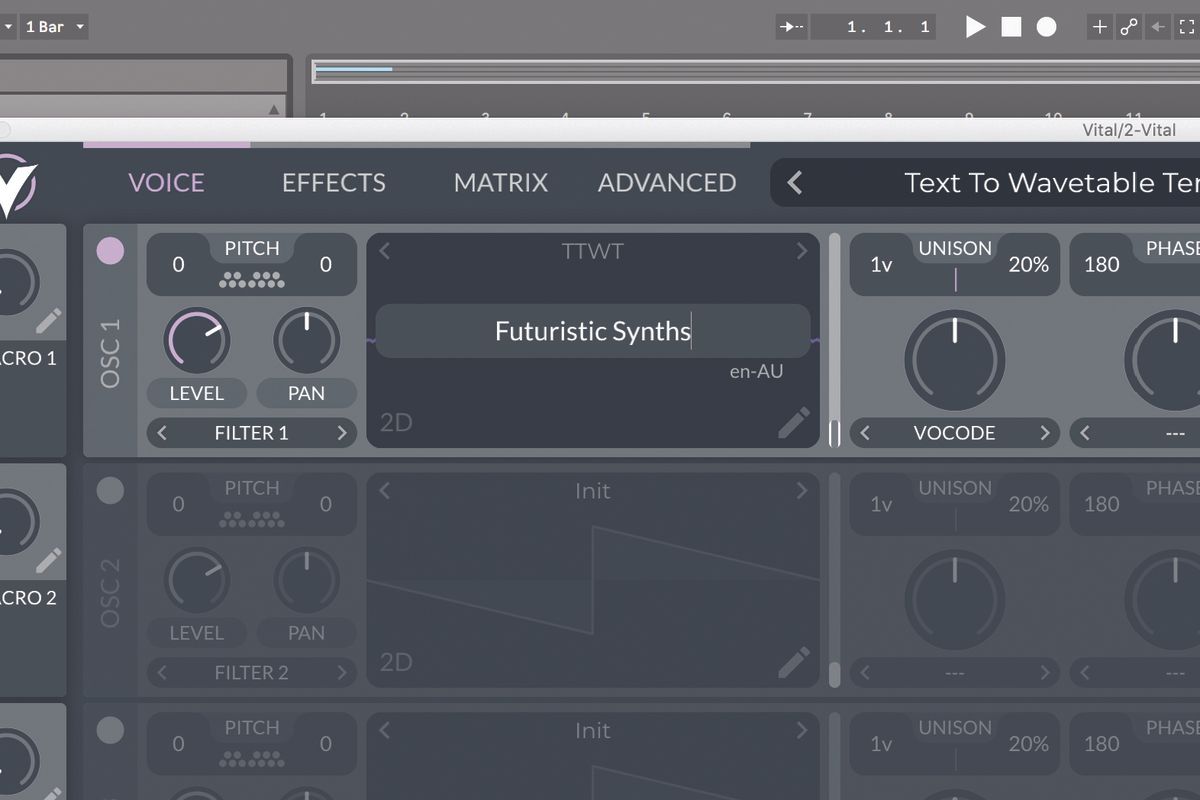The width and height of the screenshot is (1200, 800).
Task: Disable OSC 1 using its power toggle
Action: (110, 251)
